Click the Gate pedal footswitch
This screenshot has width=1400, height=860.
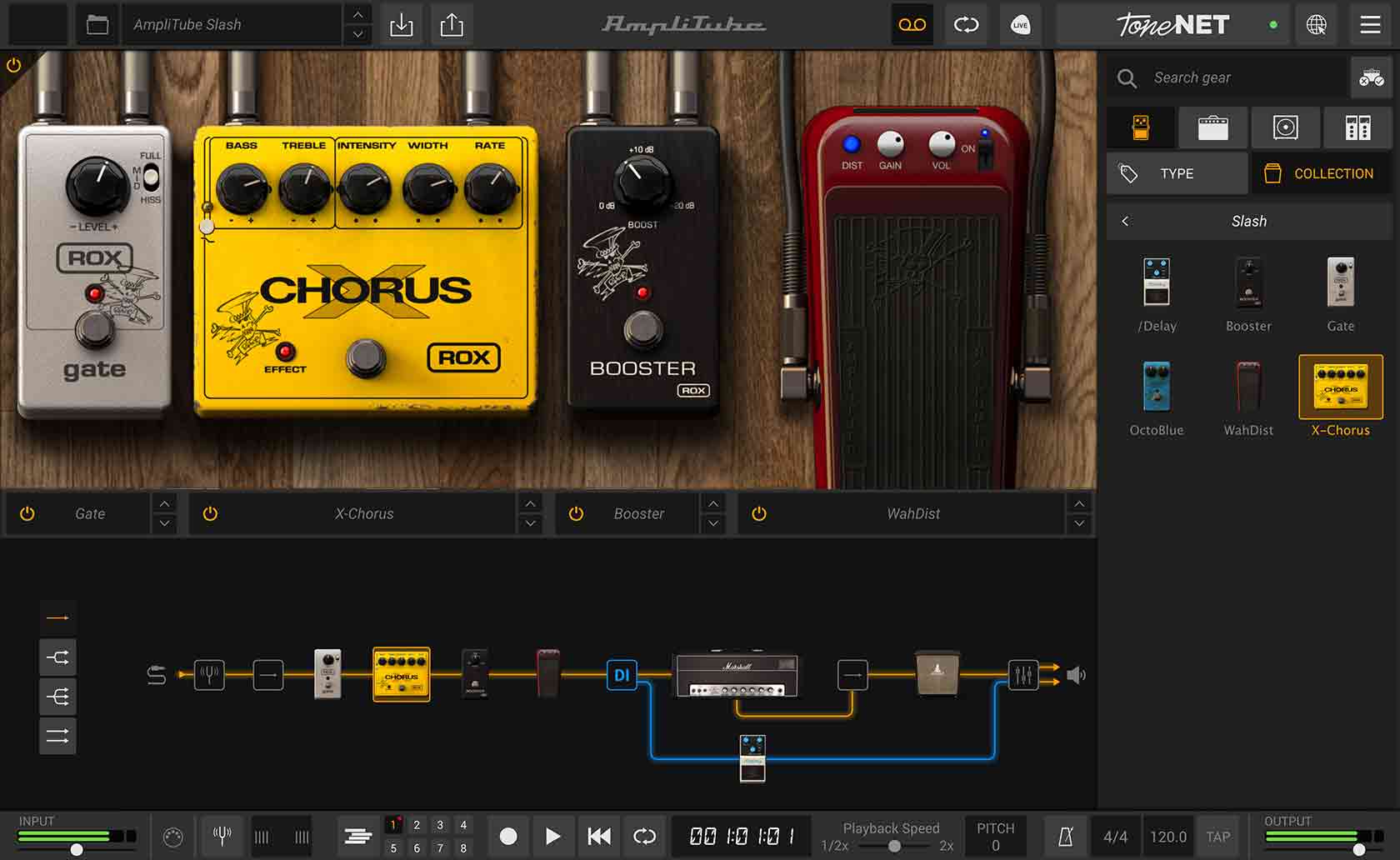pyautogui.click(x=96, y=328)
